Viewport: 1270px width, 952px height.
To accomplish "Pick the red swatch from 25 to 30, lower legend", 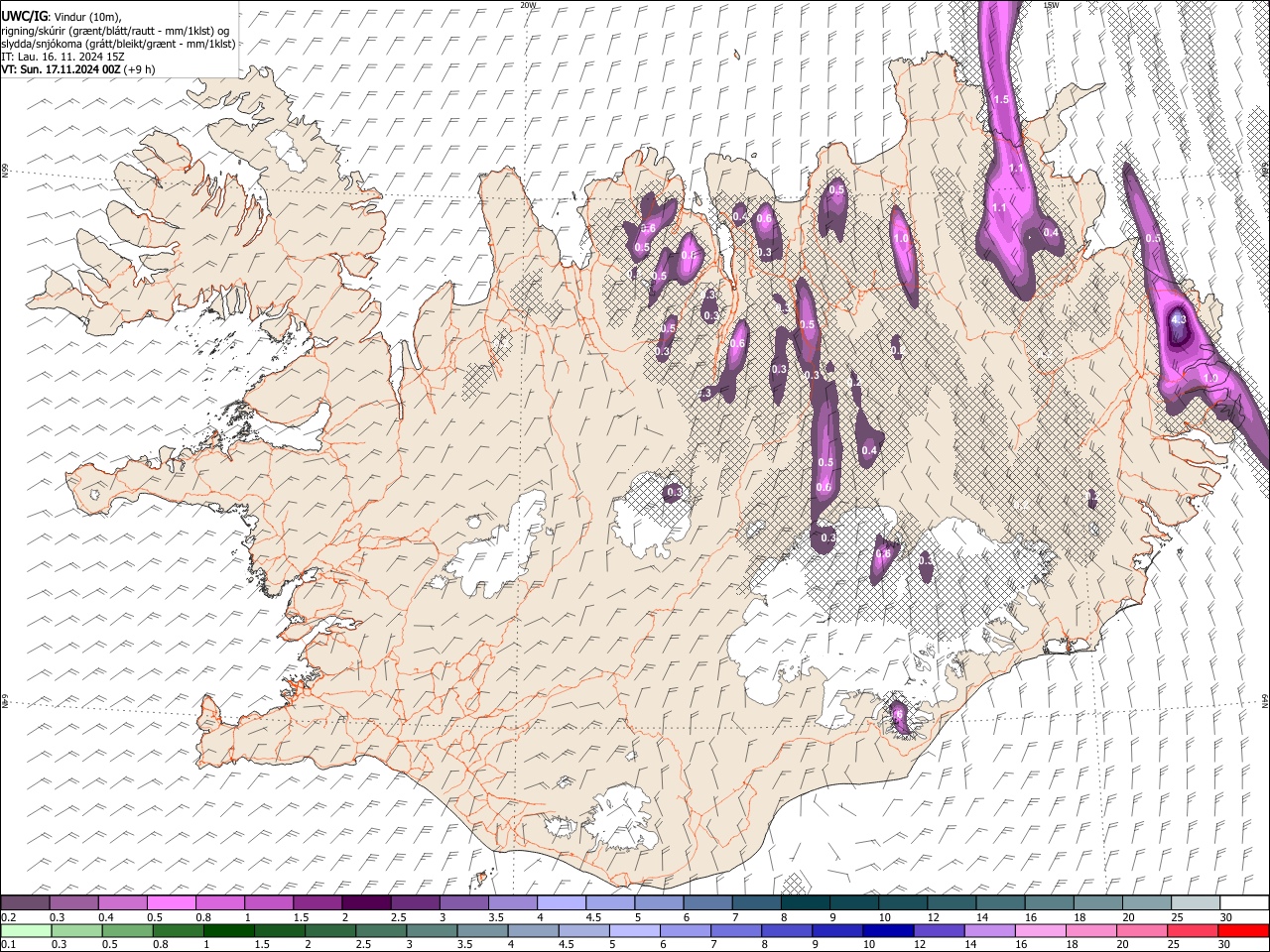I will click(x=1193, y=931).
